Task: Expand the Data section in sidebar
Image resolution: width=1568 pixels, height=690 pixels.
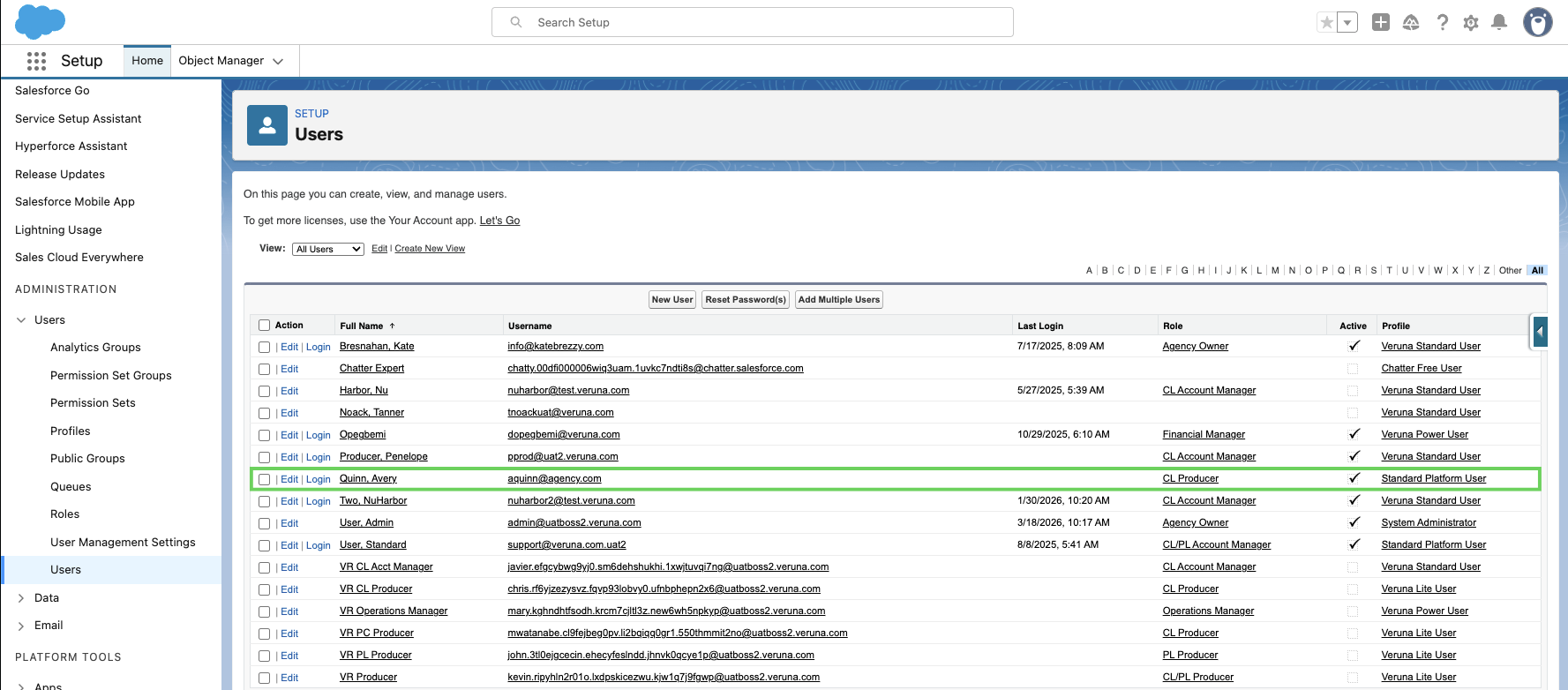Action: click(21, 598)
